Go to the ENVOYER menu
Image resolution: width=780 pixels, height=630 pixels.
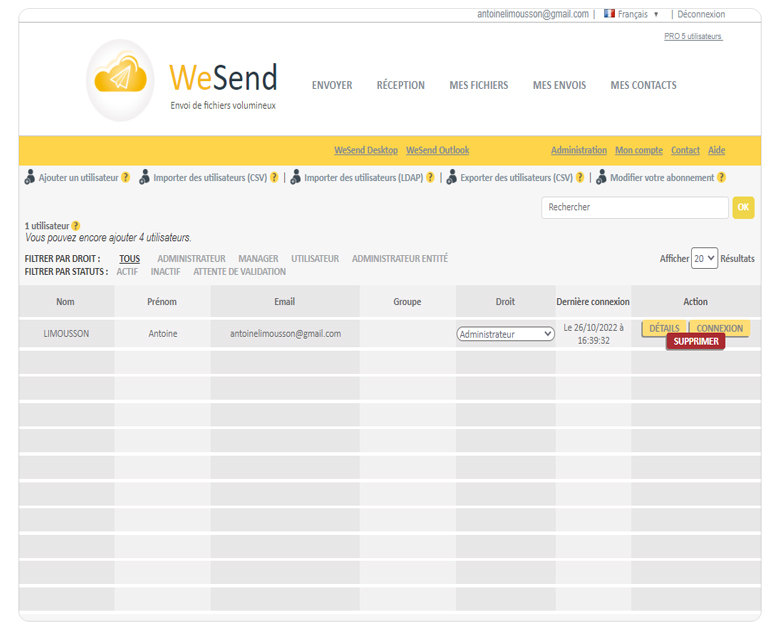coord(332,85)
